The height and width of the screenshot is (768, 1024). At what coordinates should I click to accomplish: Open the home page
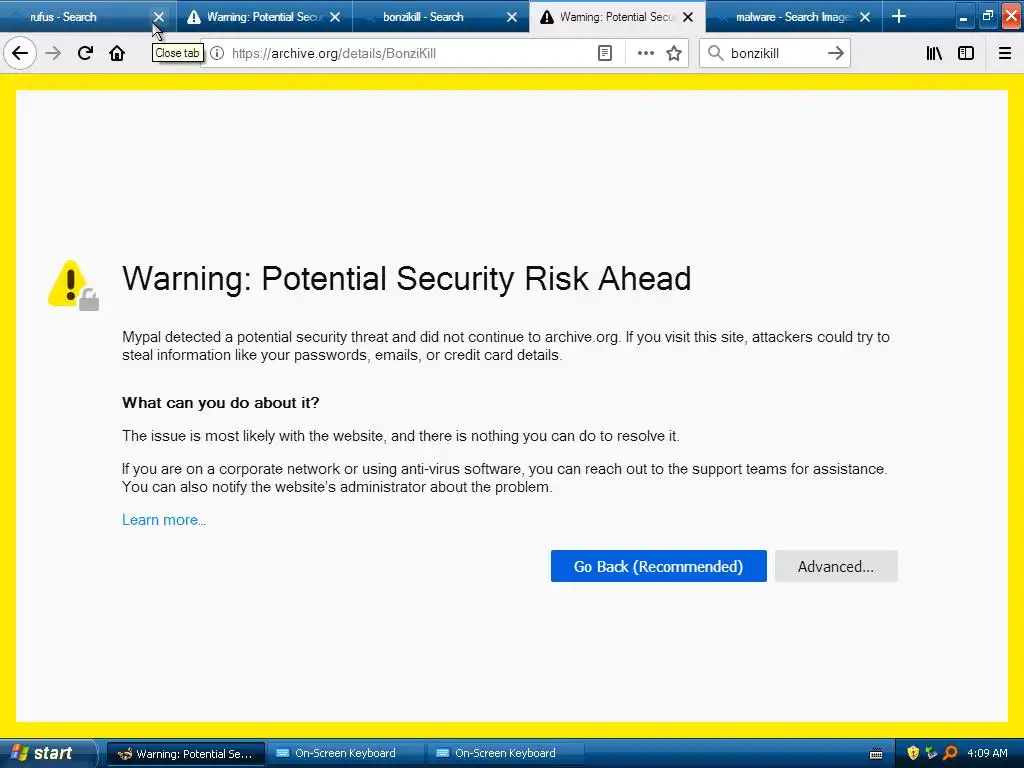tap(117, 54)
